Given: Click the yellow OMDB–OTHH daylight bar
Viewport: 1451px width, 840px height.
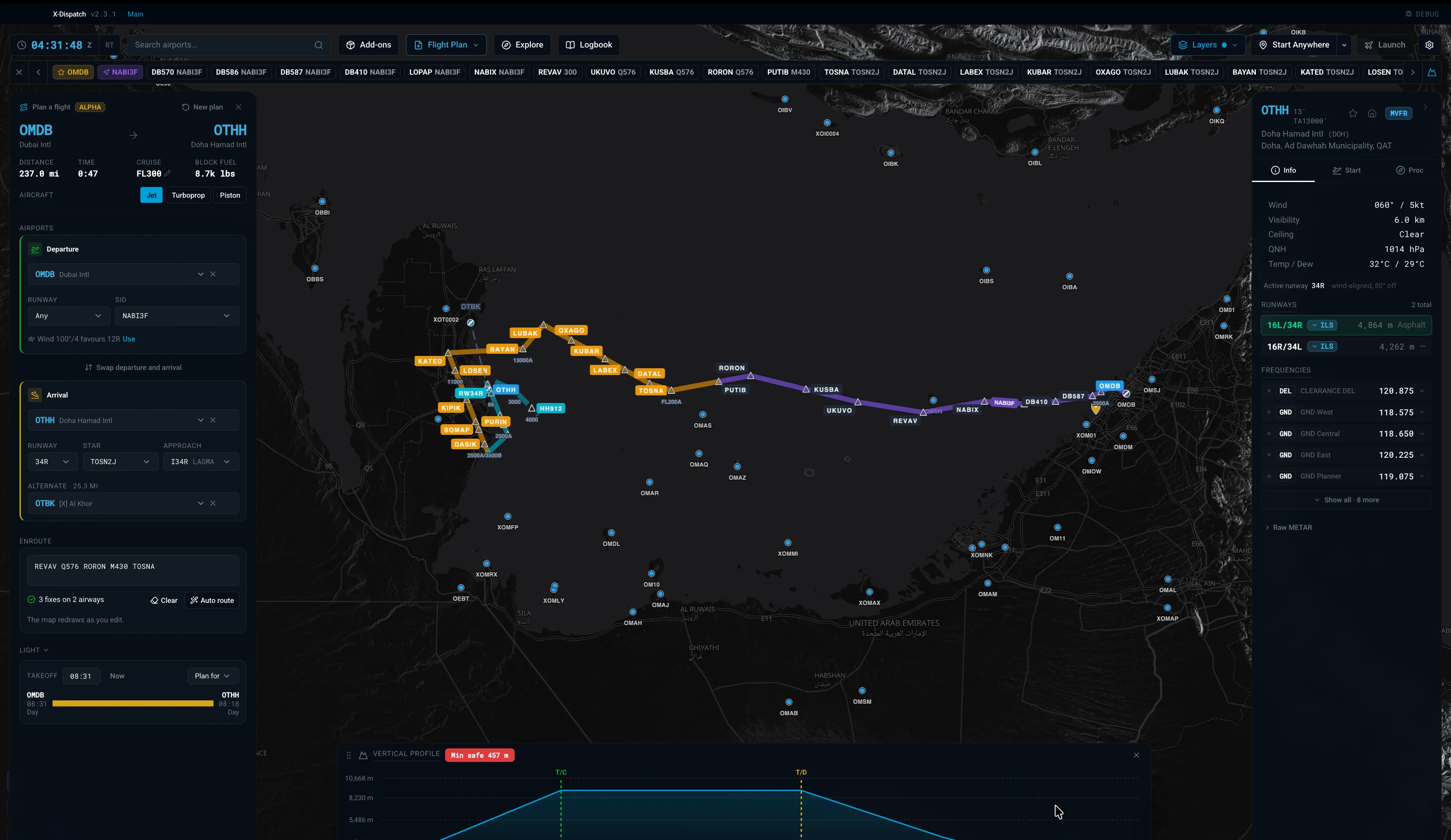Looking at the screenshot, I should coord(132,703).
